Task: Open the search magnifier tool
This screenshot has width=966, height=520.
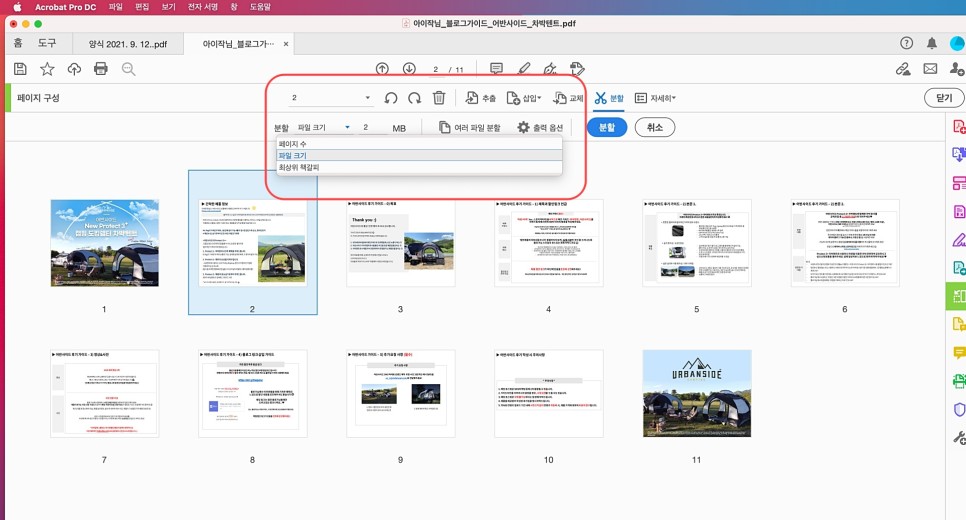Action: pos(128,69)
